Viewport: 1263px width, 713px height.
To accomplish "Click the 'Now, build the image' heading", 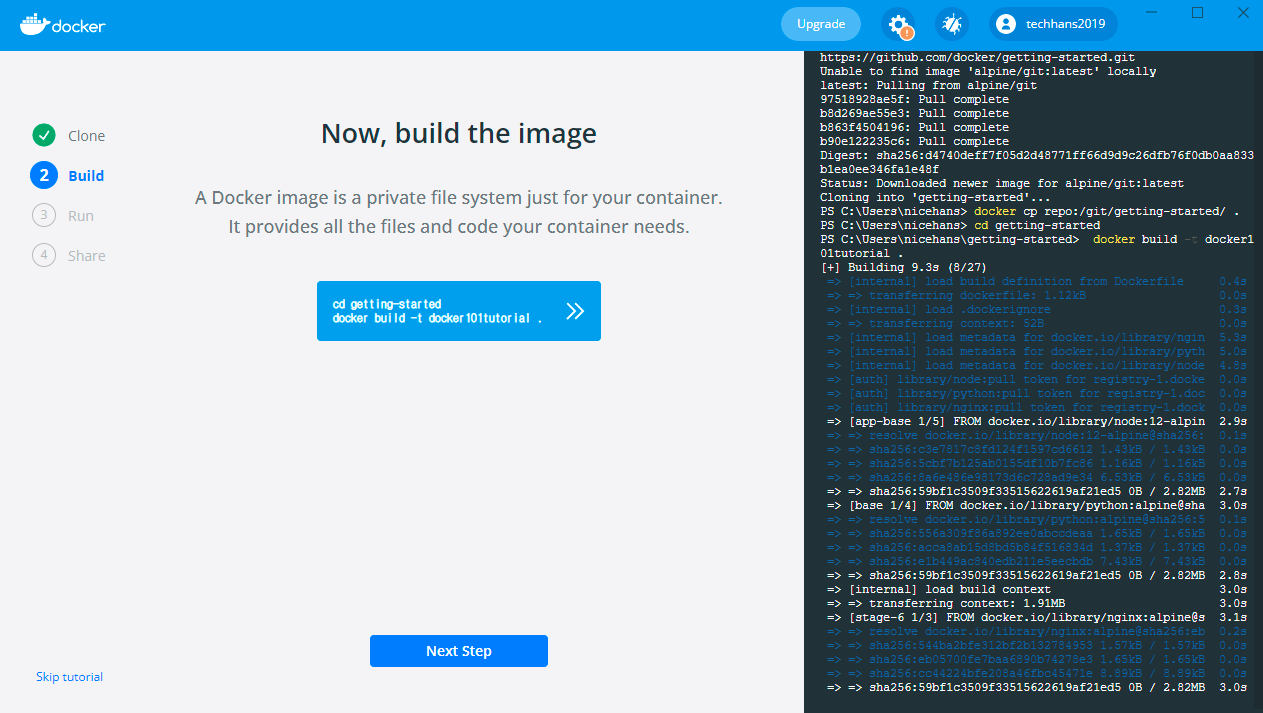I will 459,133.
